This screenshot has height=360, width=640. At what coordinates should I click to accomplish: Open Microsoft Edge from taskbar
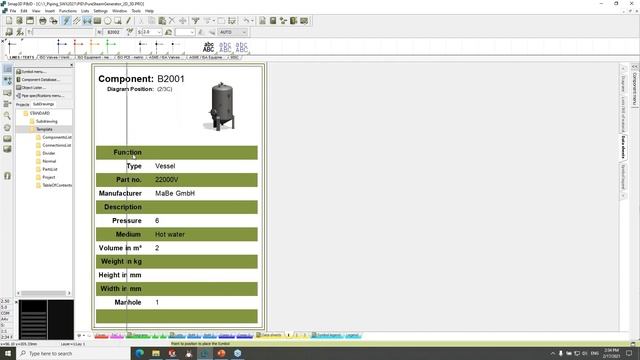click(x=140, y=353)
